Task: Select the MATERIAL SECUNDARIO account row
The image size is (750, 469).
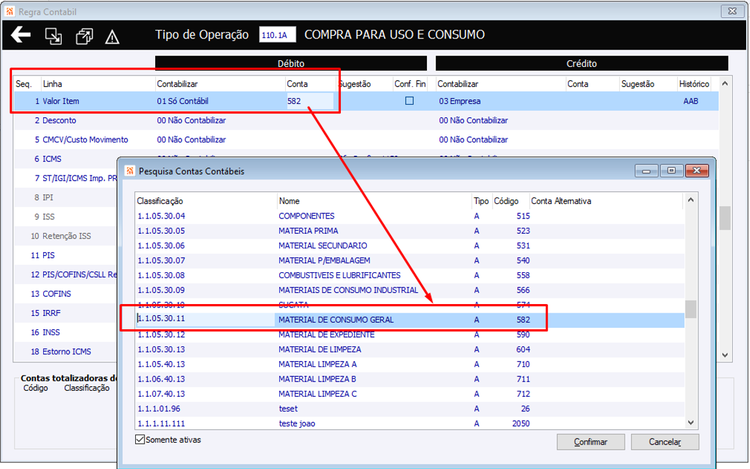Action: [409, 245]
